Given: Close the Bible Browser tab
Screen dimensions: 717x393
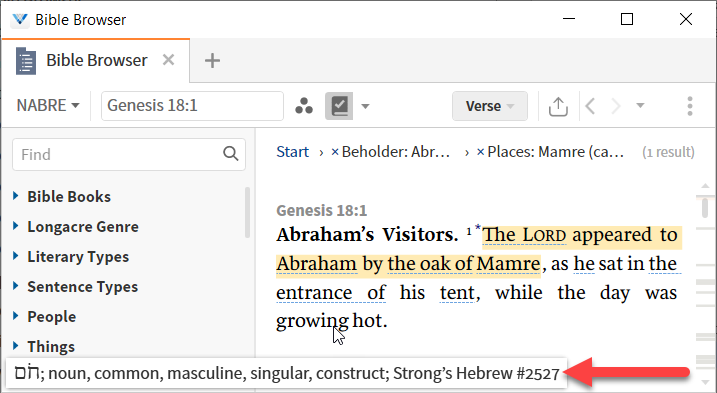Looking at the screenshot, I should (169, 60).
